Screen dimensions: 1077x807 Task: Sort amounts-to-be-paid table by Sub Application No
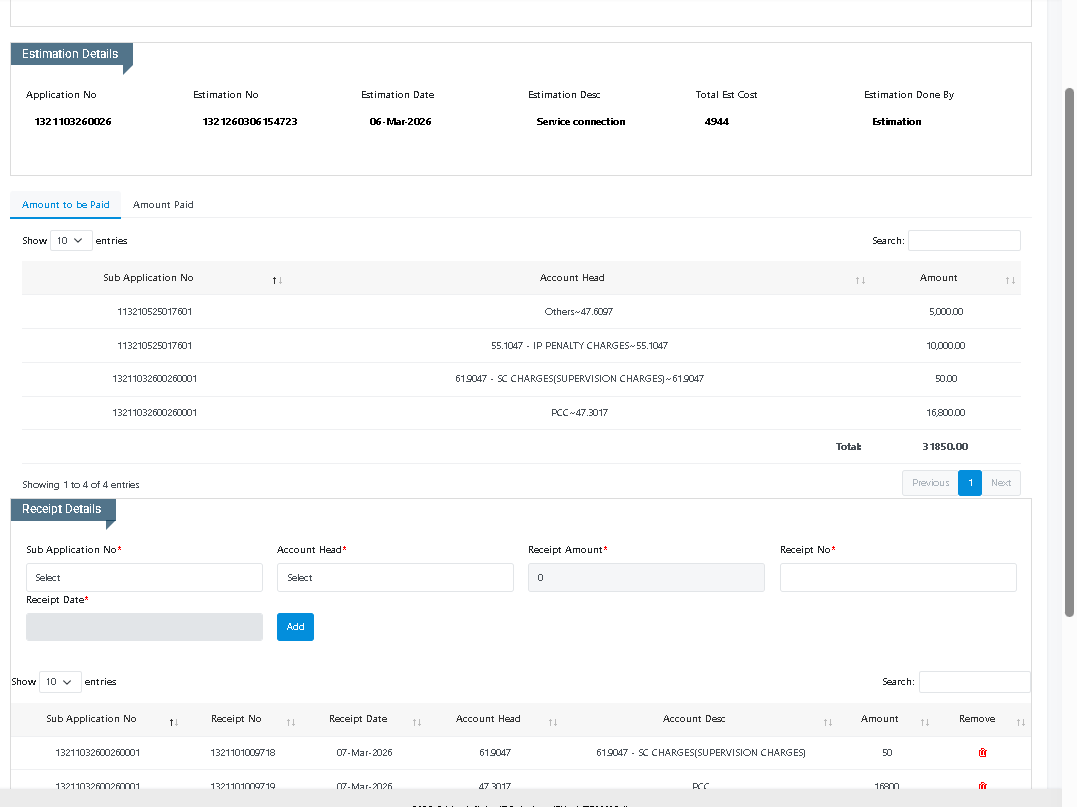click(148, 278)
